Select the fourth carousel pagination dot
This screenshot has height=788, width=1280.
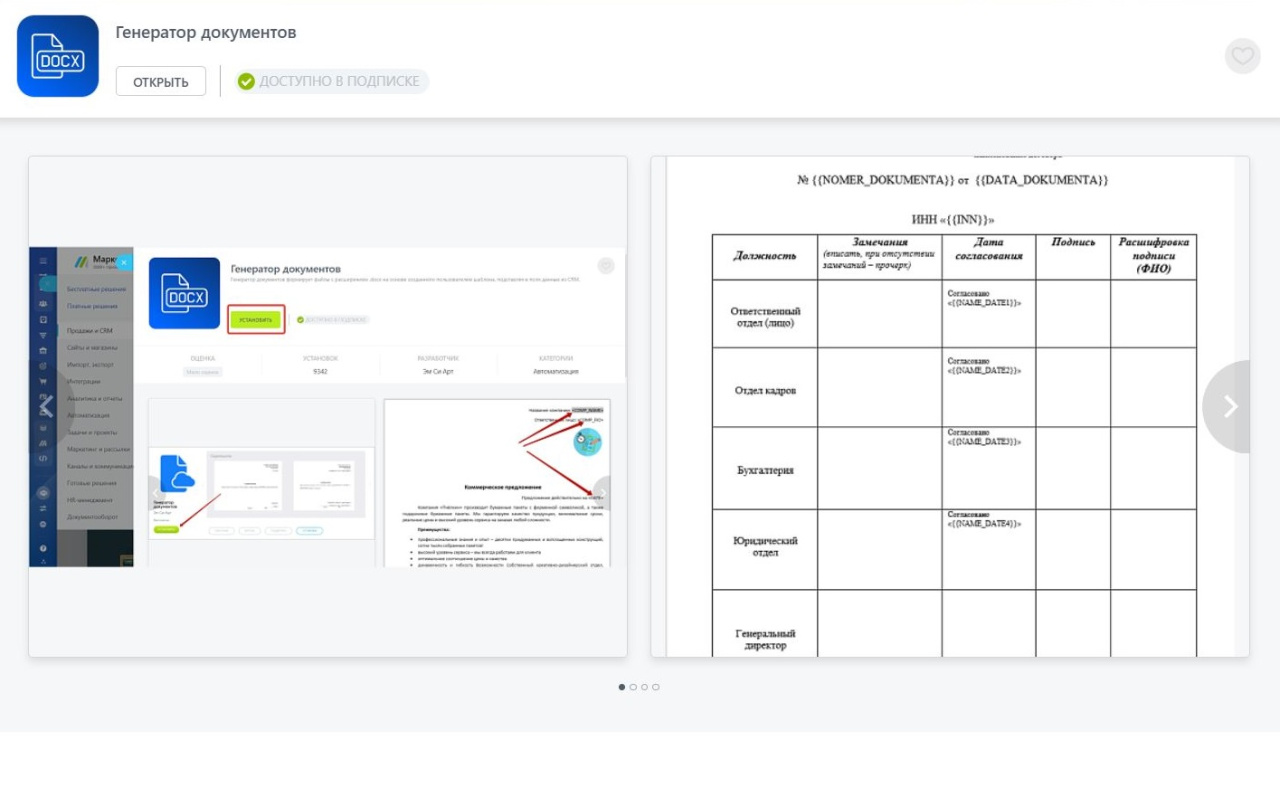pyautogui.click(x=655, y=687)
